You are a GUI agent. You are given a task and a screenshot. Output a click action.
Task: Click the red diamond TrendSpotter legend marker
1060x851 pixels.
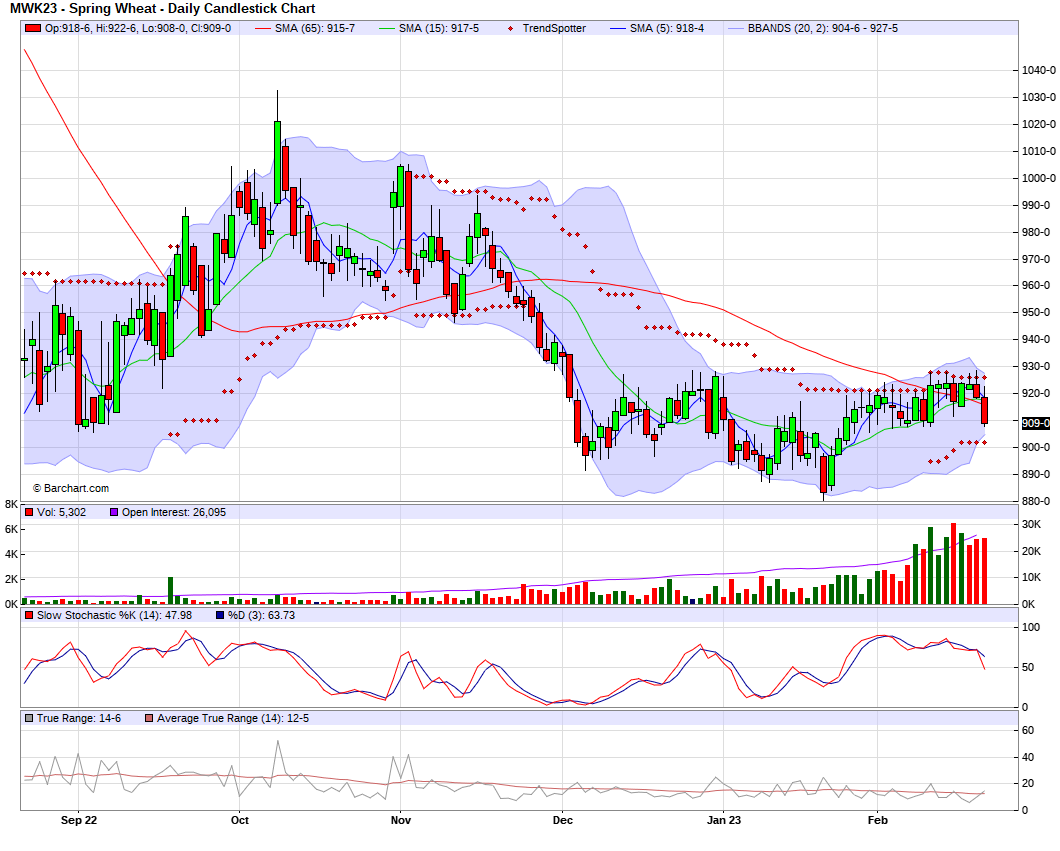pos(510,28)
